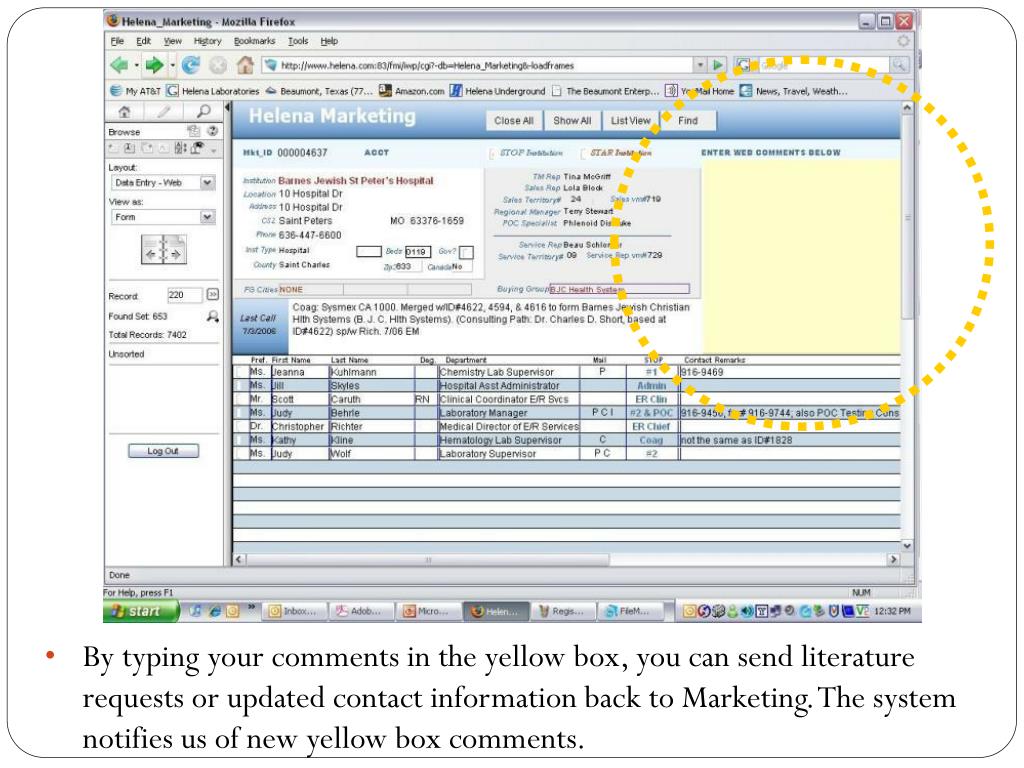Open the Firefox Home page icon
Viewport: 1024px width, 768px height.
(x=245, y=65)
